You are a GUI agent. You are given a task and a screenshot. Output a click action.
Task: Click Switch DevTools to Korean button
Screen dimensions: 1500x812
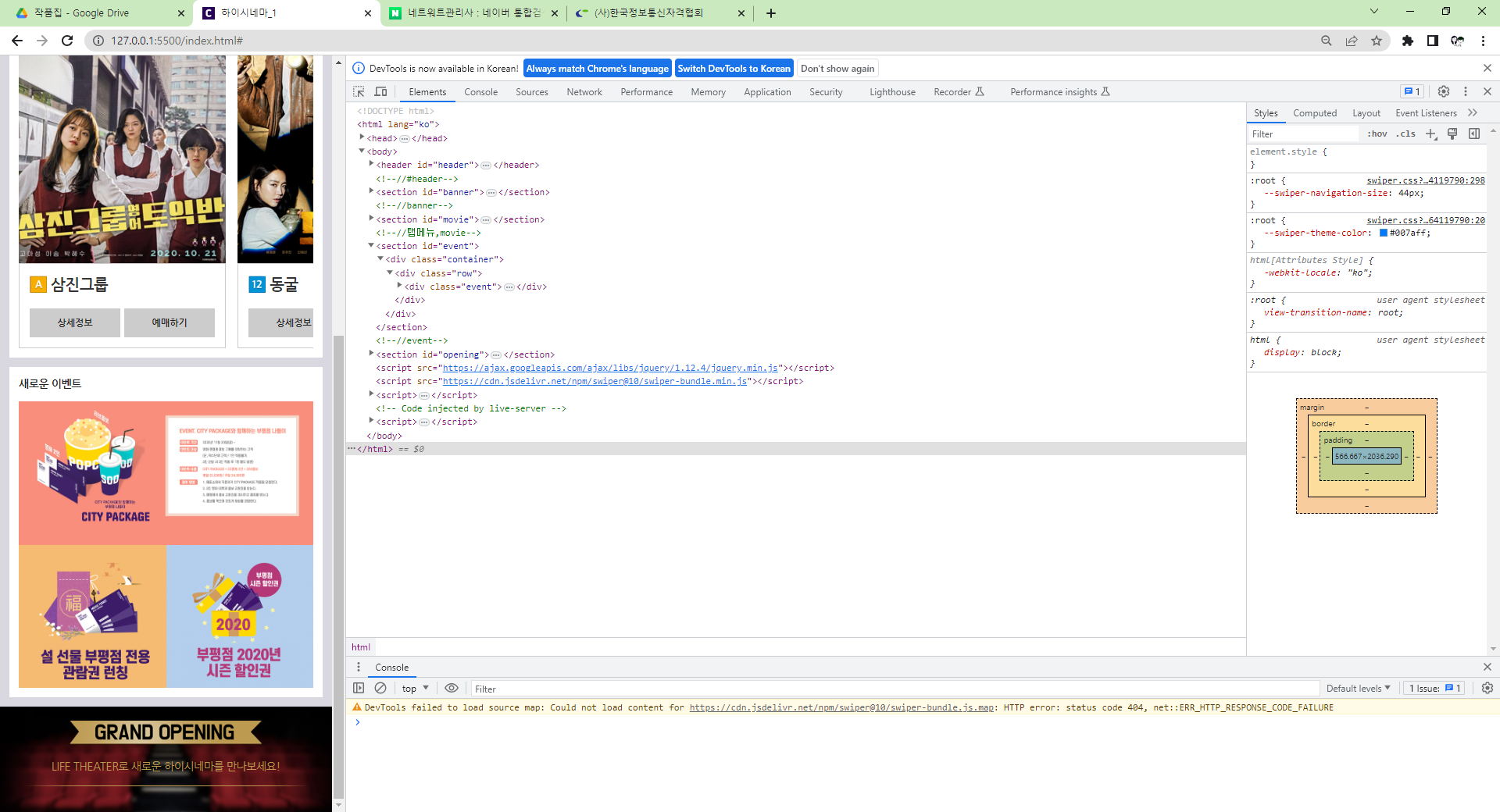point(734,69)
